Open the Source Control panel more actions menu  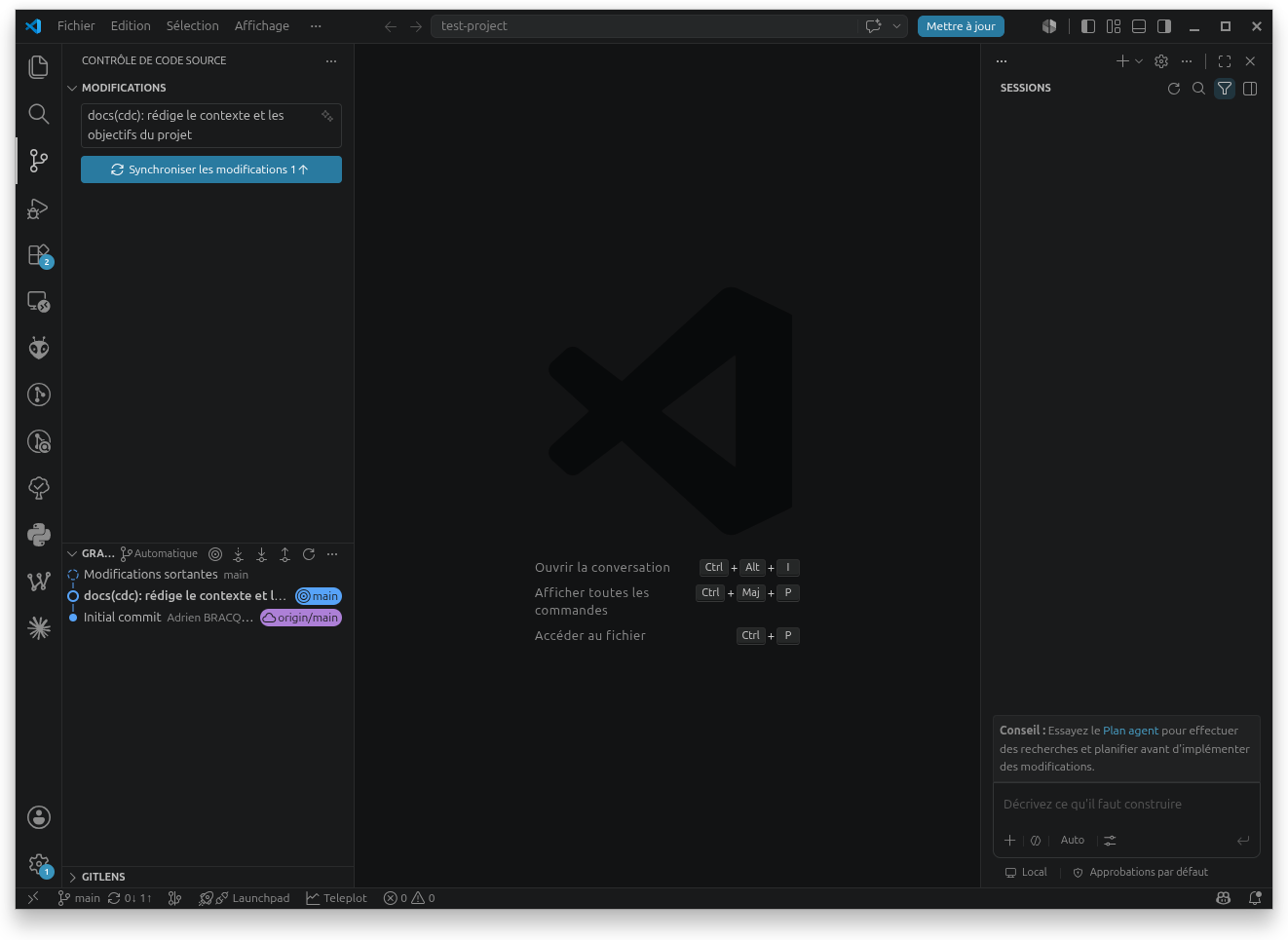click(331, 61)
